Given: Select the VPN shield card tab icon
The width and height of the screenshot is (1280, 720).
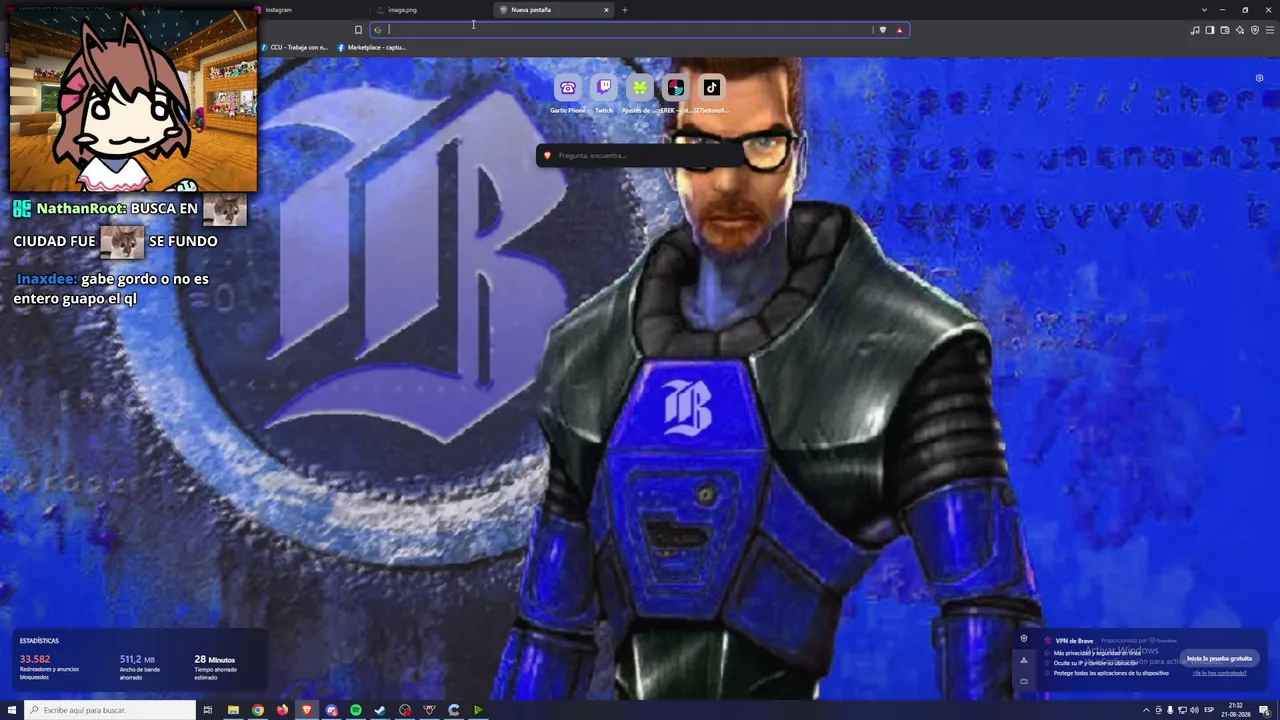Looking at the screenshot, I should [1023, 639].
